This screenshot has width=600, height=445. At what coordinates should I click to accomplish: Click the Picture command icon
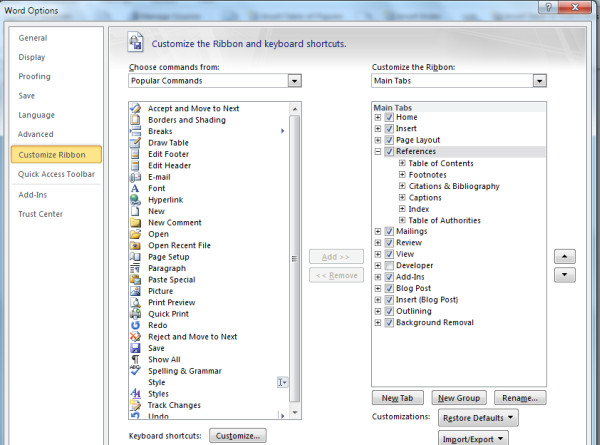pyautogui.click(x=135, y=291)
